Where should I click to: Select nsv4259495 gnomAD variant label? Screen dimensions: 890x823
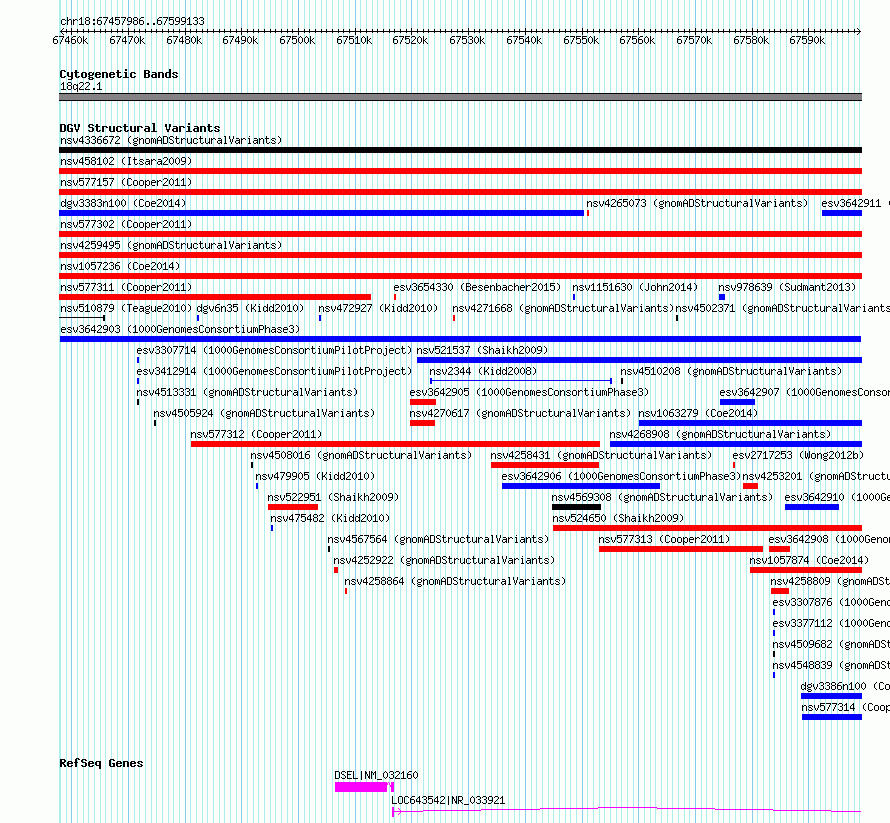171,245
